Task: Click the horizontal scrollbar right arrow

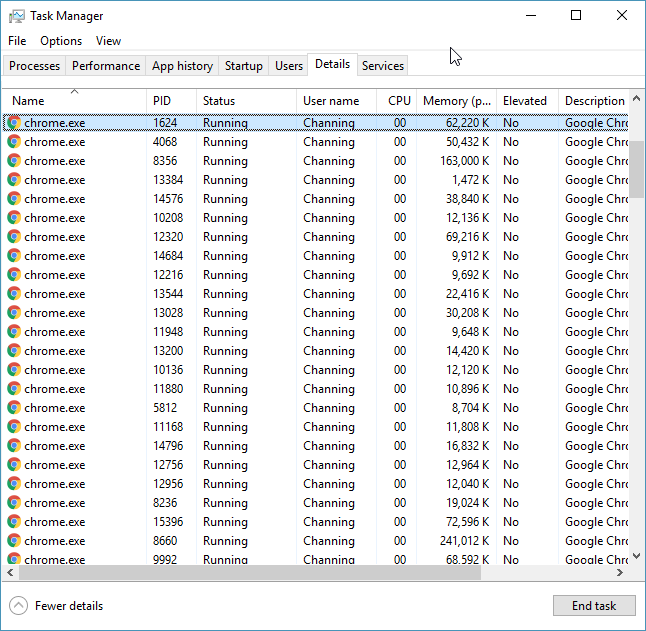Action: [620, 573]
